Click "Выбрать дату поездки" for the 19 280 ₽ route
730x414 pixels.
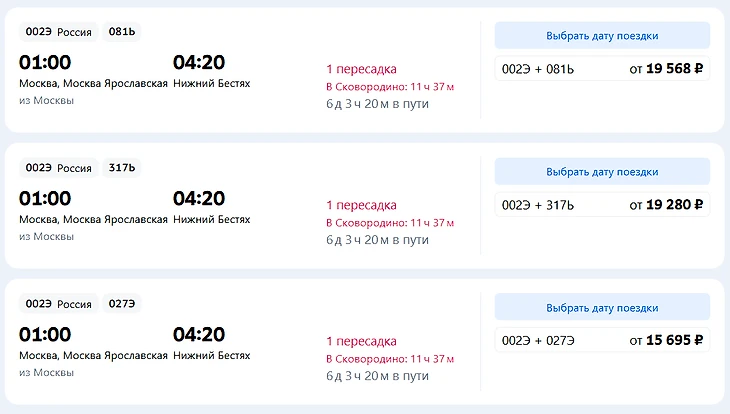(602, 172)
